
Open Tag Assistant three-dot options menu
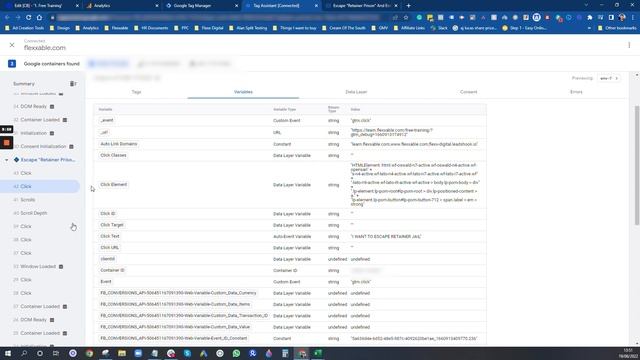[629, 45]
